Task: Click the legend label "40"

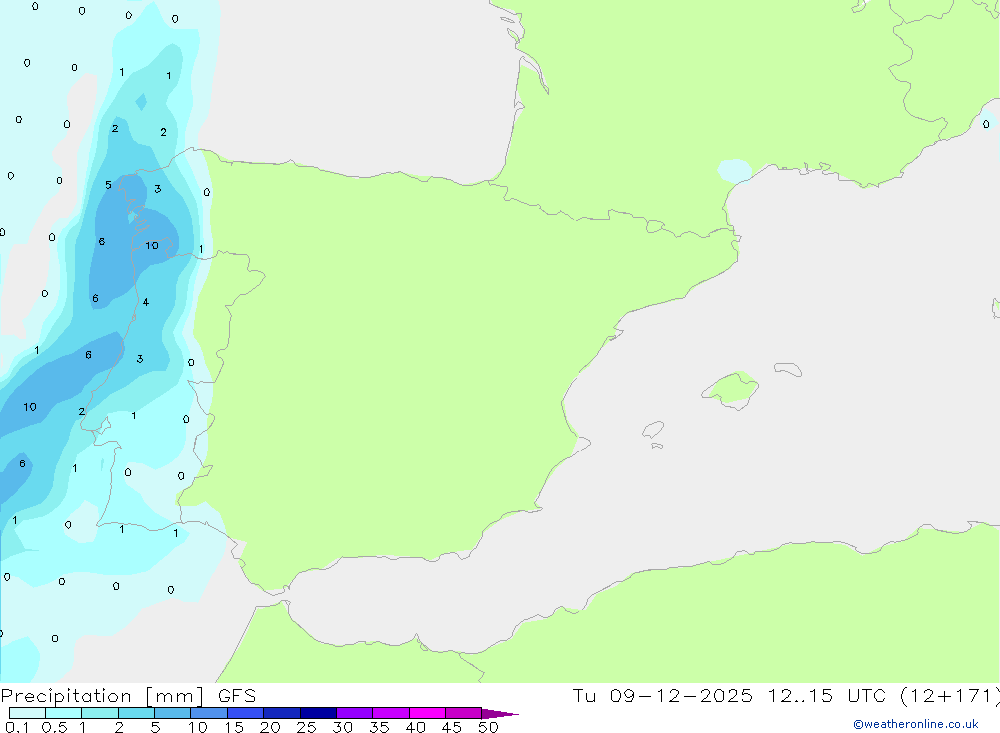Action: point(415,727)
